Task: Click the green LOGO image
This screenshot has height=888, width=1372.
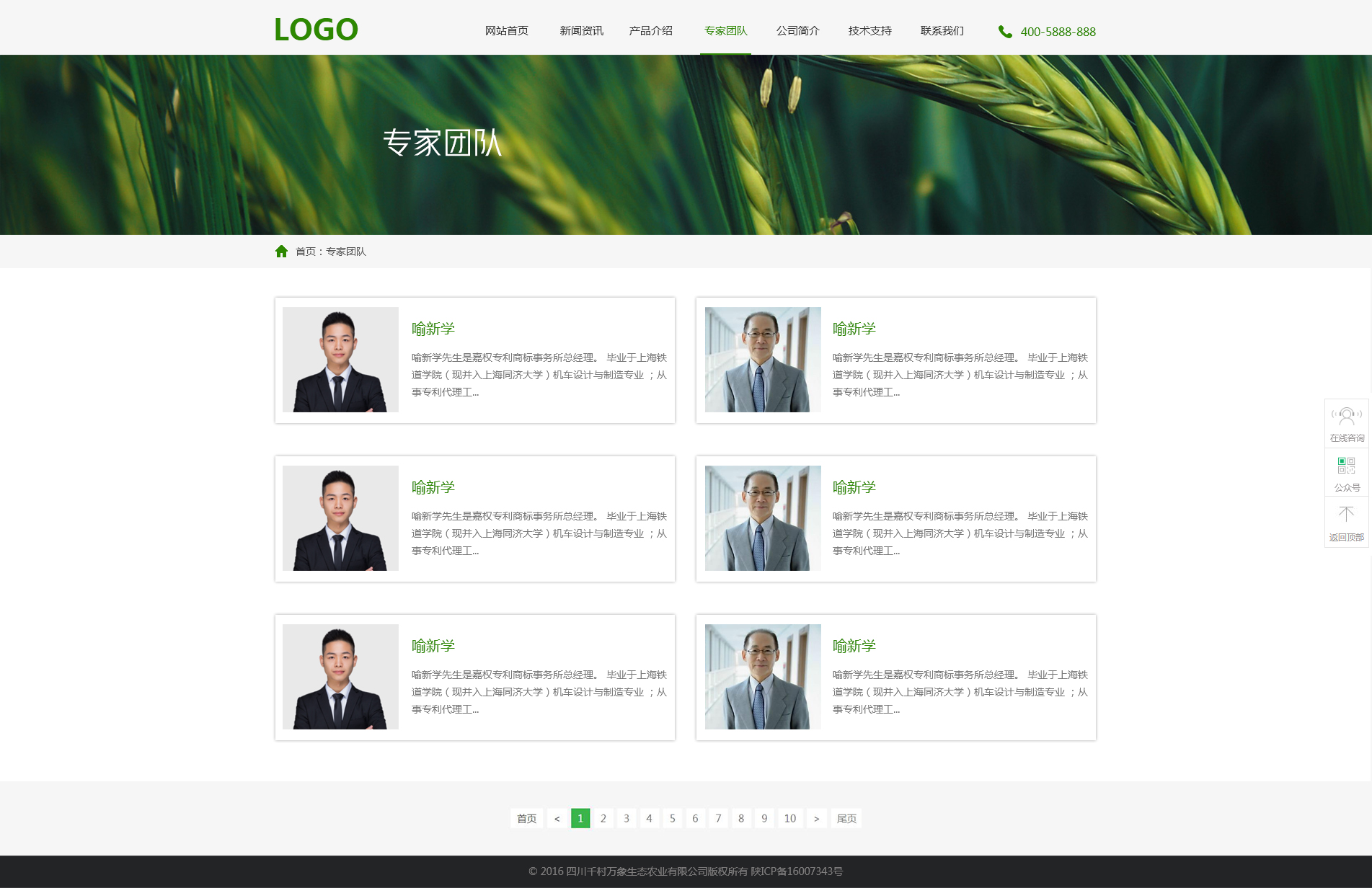Action: [316, 30]
